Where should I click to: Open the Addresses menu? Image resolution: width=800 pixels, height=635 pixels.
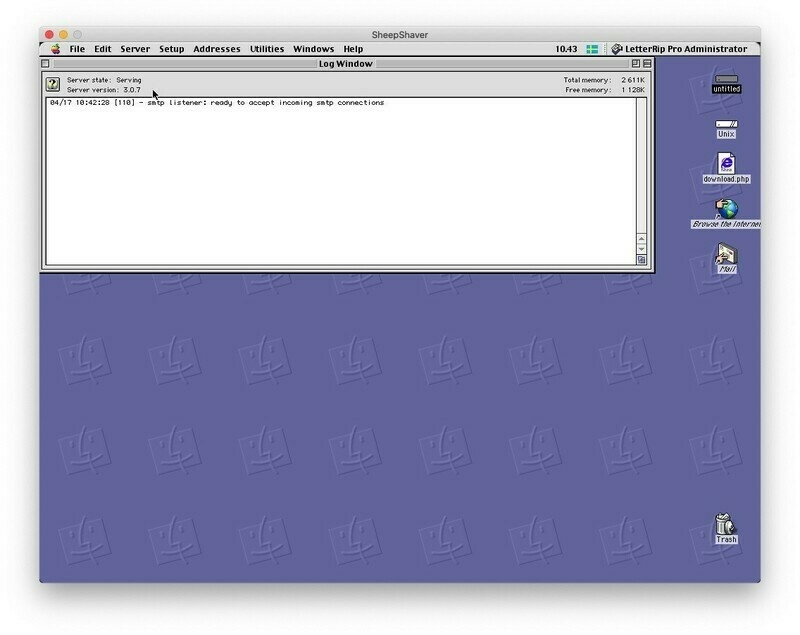point(217,49)
